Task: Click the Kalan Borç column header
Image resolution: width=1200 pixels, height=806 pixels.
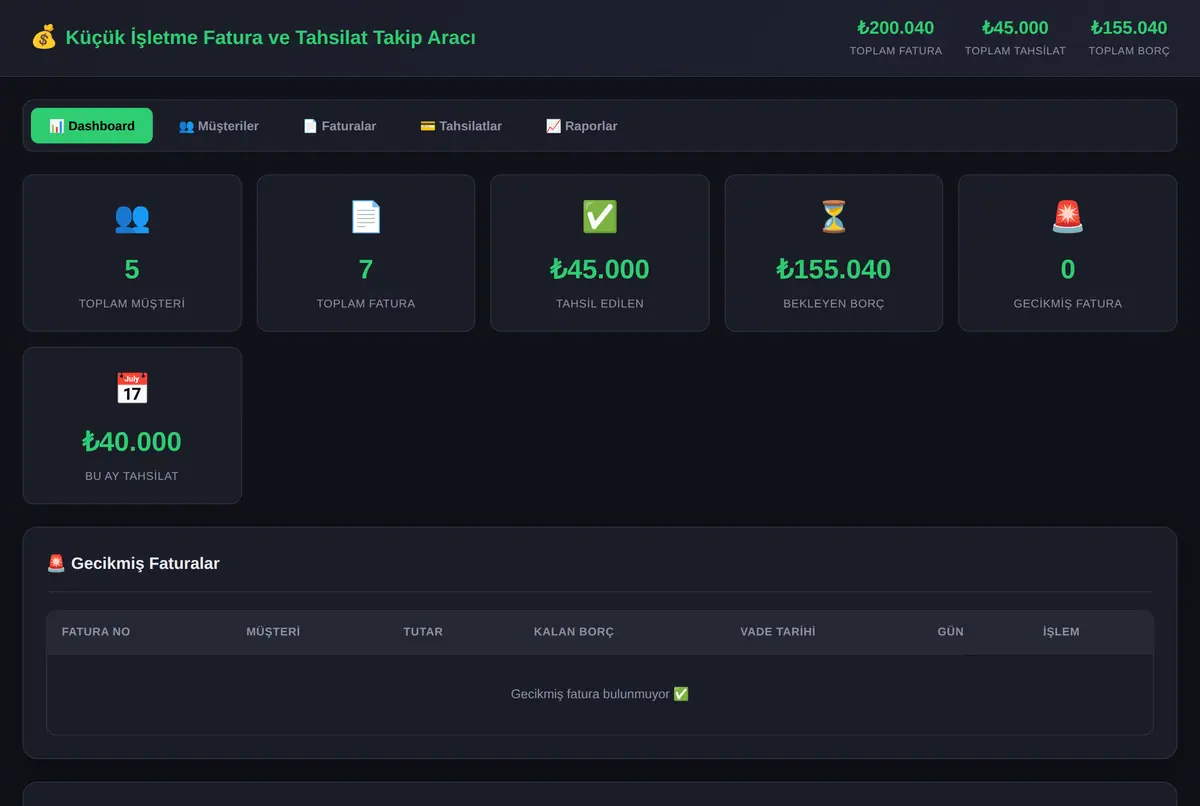Action: pos(574,632)
